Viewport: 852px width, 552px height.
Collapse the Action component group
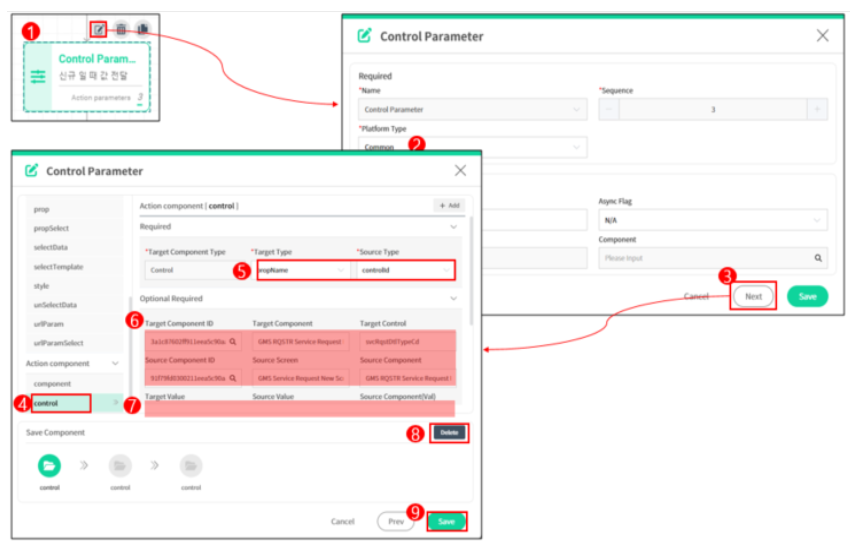click(115, 363)
